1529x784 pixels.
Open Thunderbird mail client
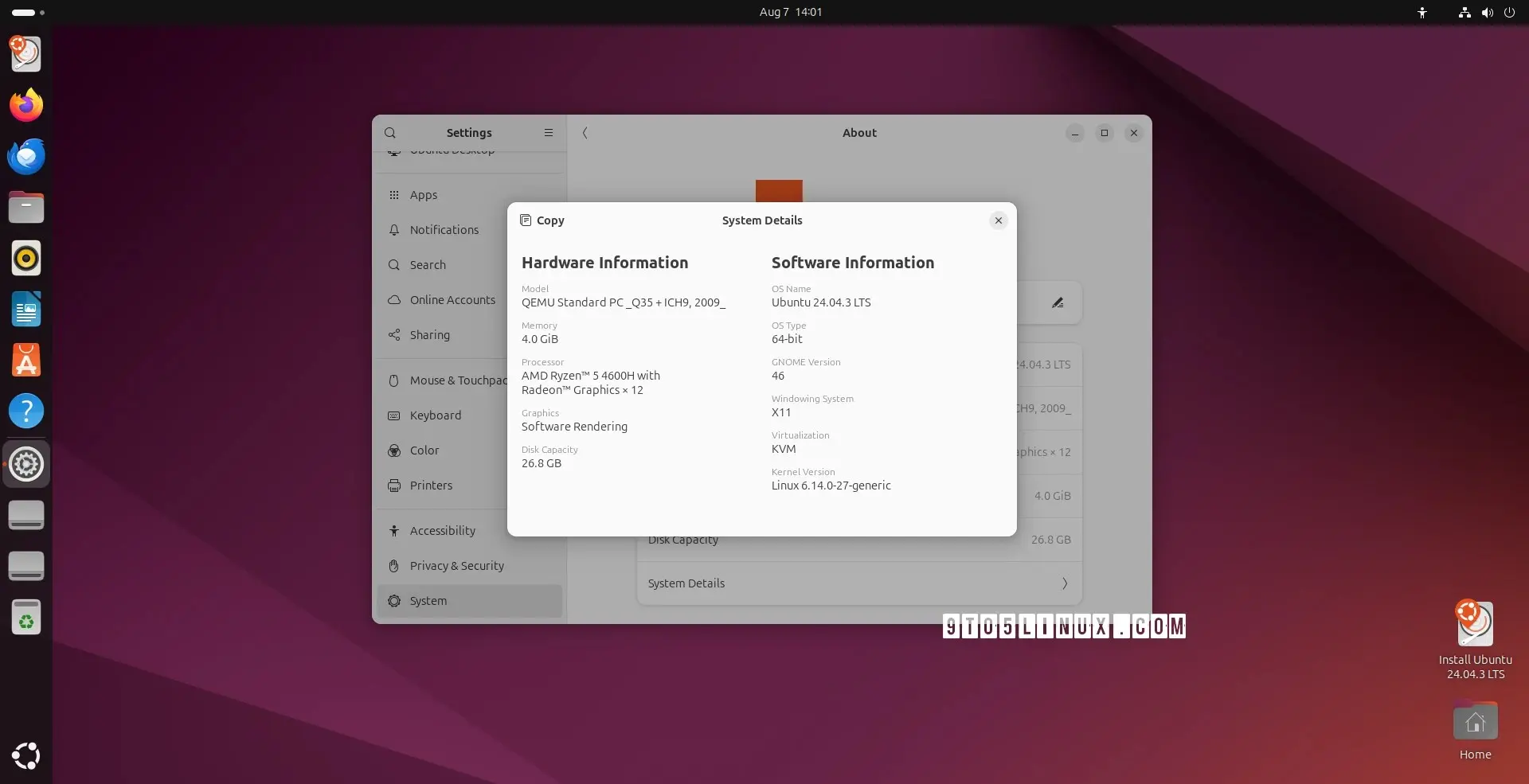(26, 156)
